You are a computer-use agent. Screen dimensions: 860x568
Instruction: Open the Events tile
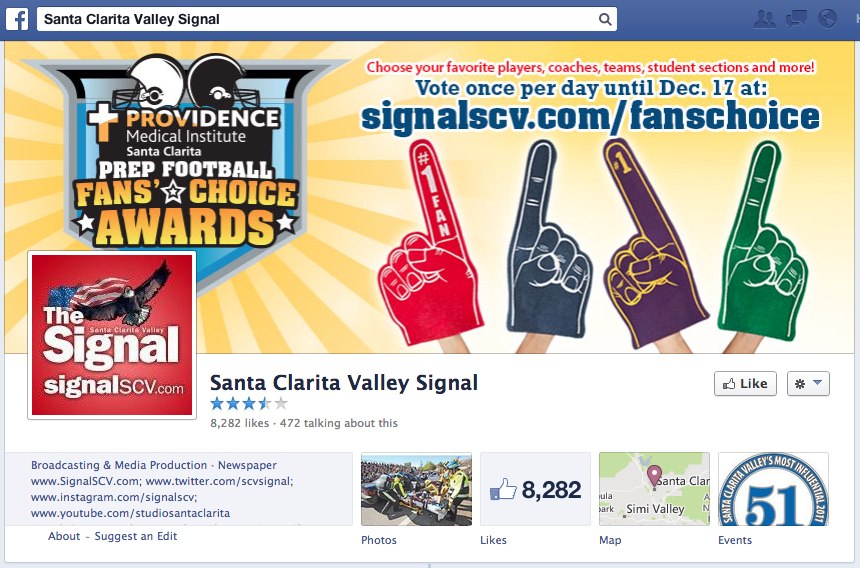[x=773, y=489]
